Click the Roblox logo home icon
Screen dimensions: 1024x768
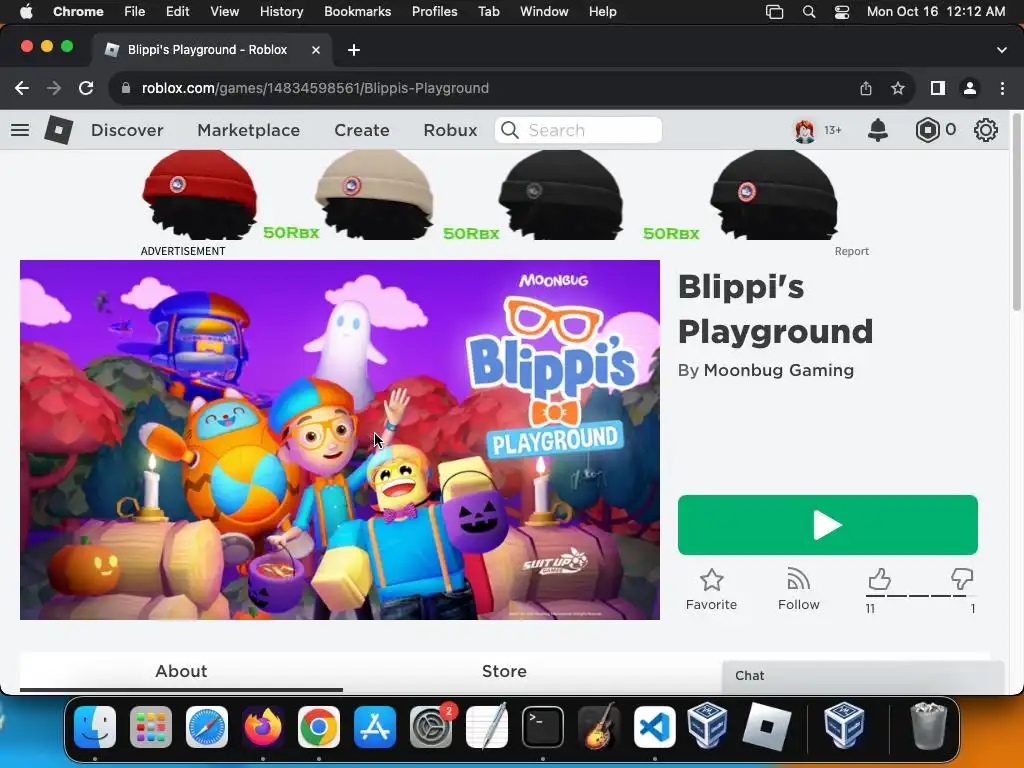(x=58, y=129)
